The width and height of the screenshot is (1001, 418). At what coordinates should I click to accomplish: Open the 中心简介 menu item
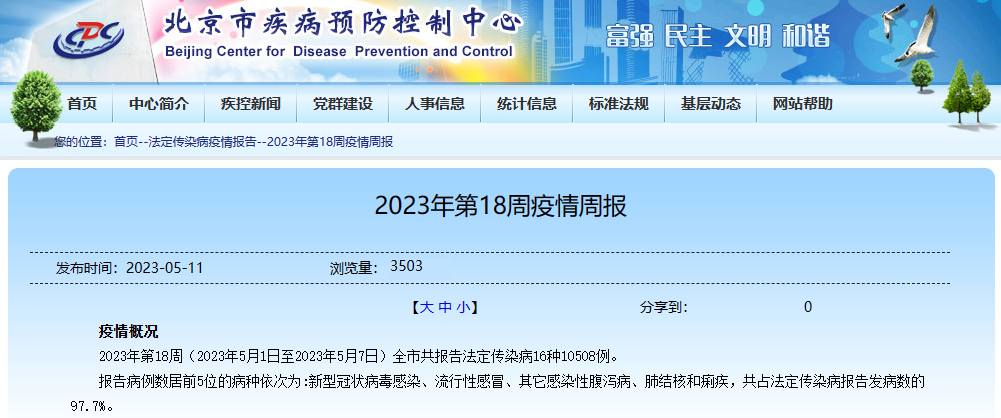[158, 103]
